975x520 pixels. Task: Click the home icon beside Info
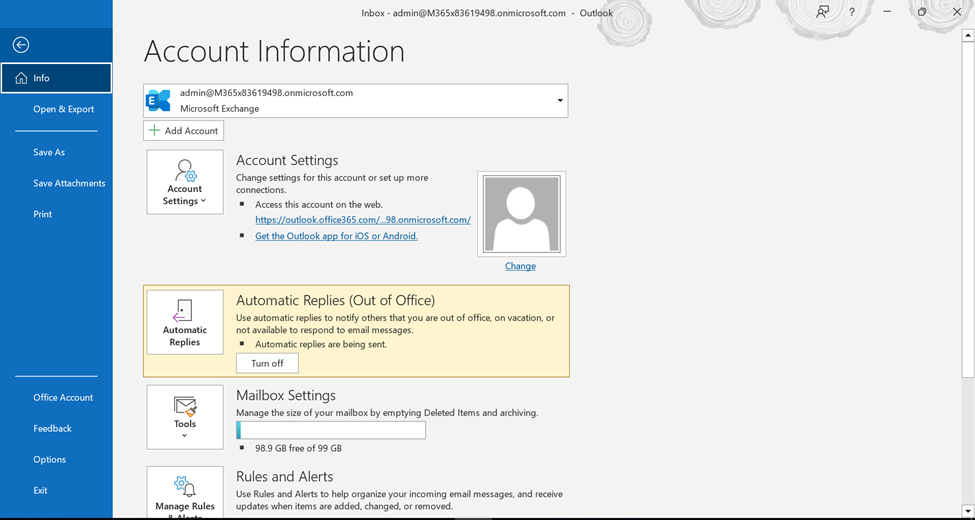click(x=21, y=78)
